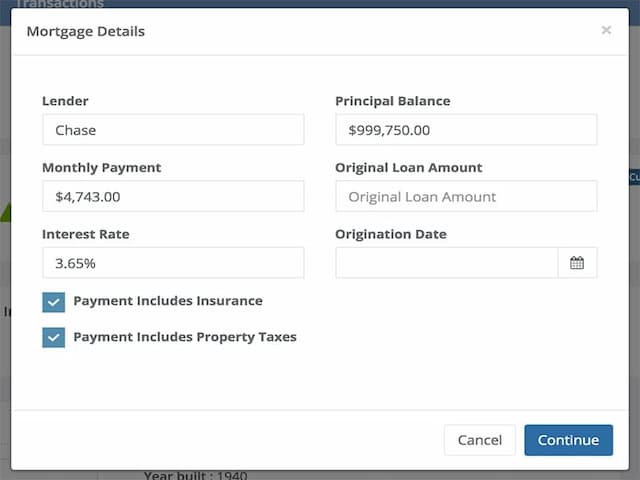The height and width of the screenshot is (480, 640).
Task: Click the 'Payment Includes Property Taxes' label text
Action: [184, 337]
